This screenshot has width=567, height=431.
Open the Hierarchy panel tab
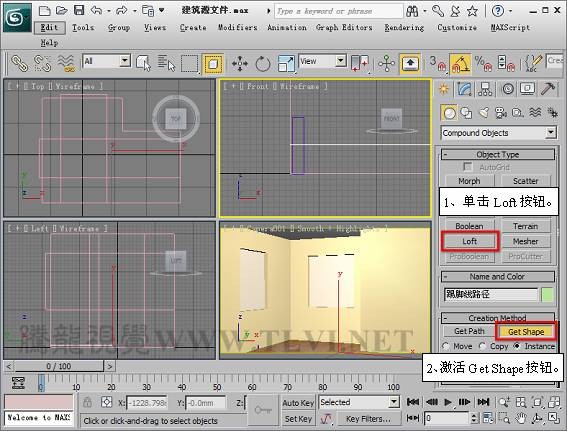click(x=485, y=89)
